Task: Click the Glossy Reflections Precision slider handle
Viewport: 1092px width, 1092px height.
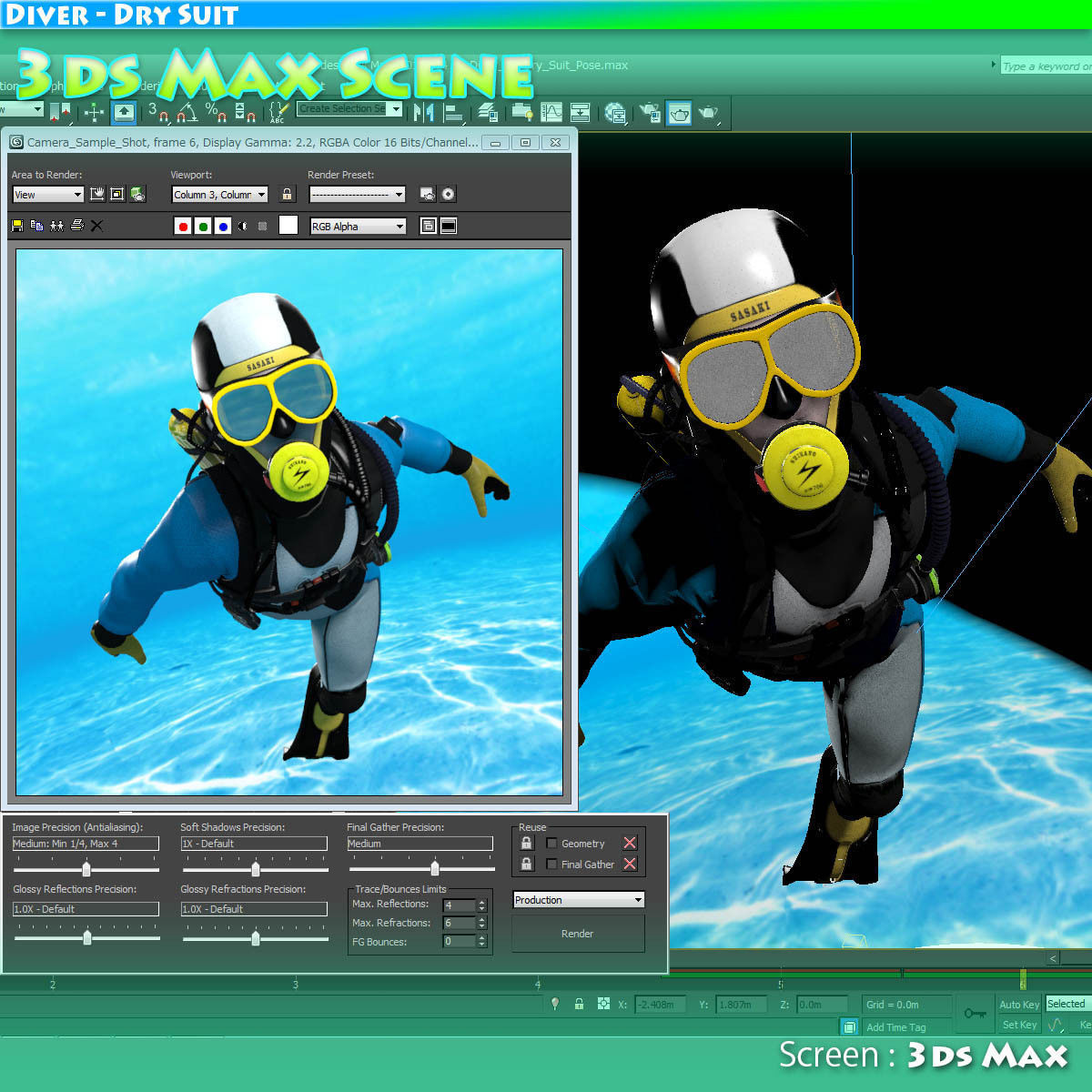Action: [x=87, y=937]
